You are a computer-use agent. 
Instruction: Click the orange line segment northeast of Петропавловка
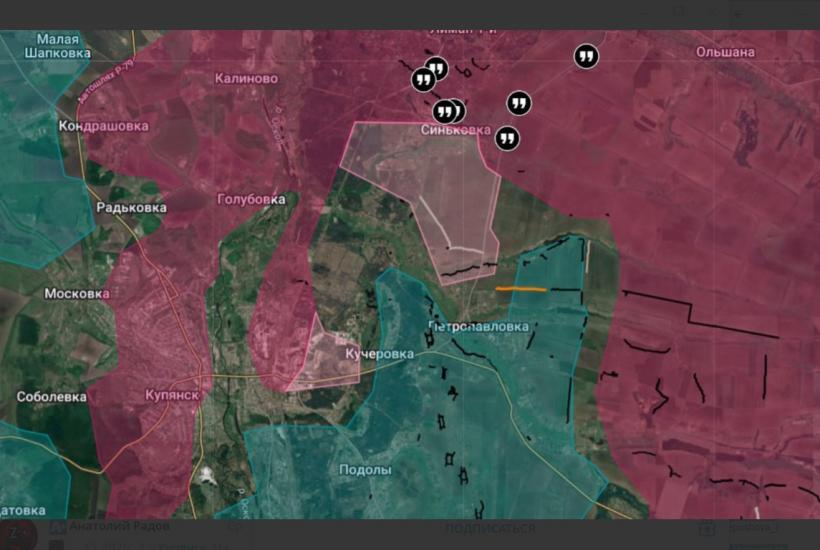click(521, 289)
